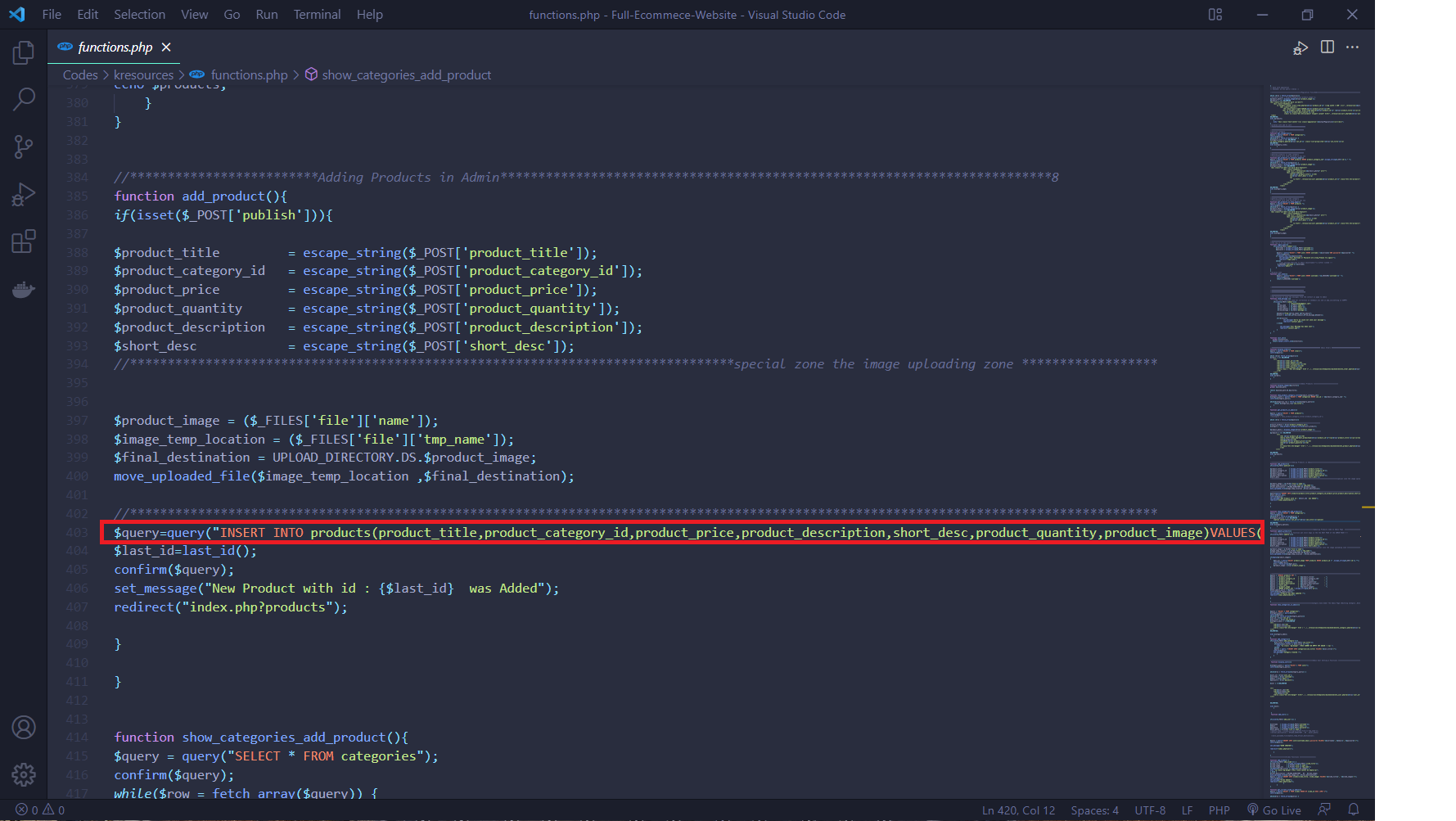Split the editor to the right
The height and width of the screenshot is (821, 1456).
tap(1328, 47)
